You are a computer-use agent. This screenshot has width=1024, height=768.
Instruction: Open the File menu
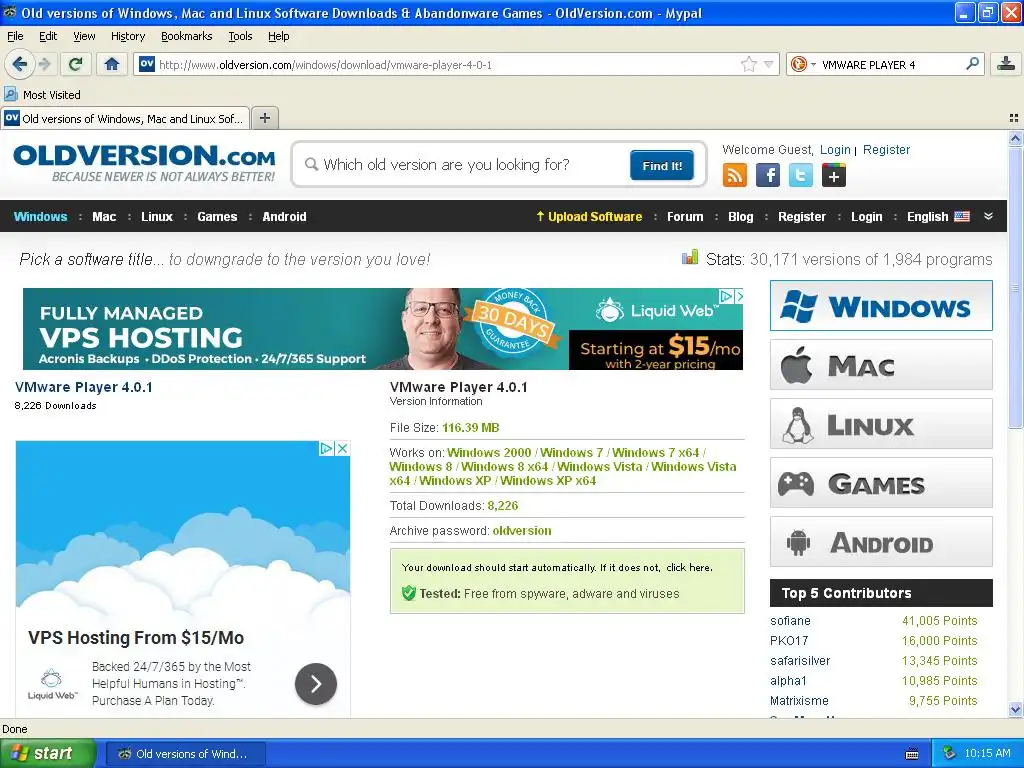click(15, 36)
